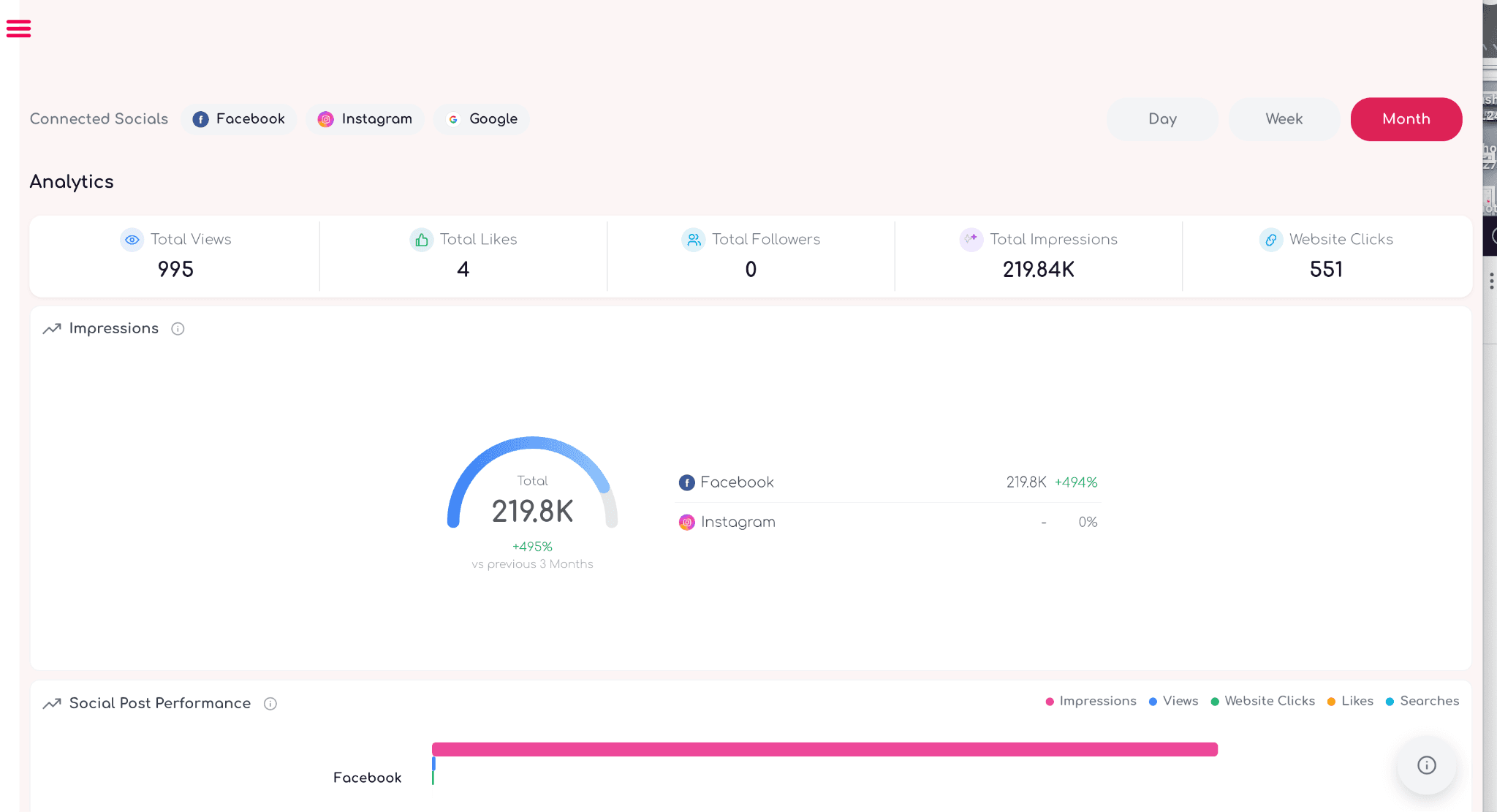Screen dimensions: 1497x812
Task: Click the Social Post Performance trend icon
Action: coord(52,704)
